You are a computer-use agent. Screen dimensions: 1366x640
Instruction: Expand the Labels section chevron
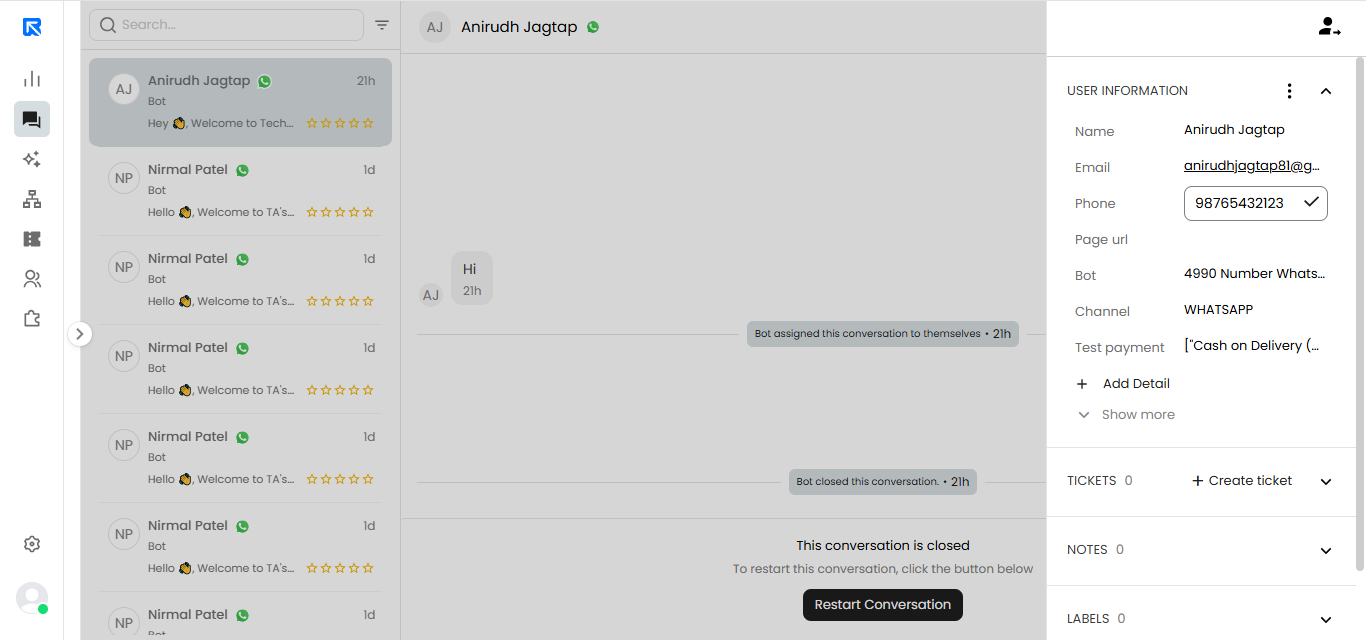1326,619
